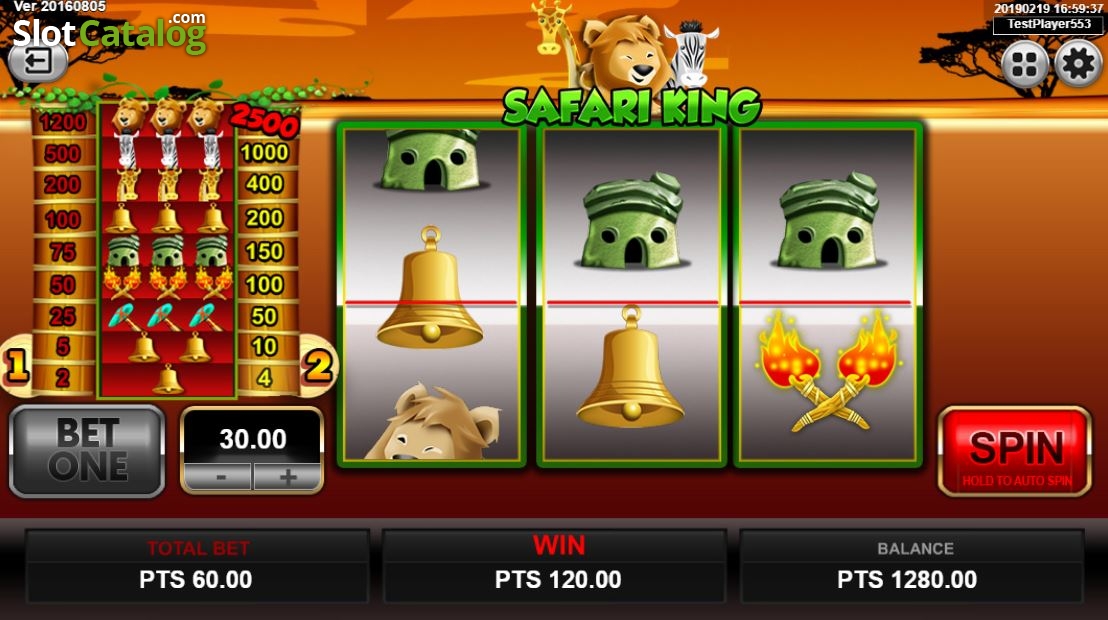Click the green hut on the middle reel
Image resolution: width=1108 pixels, height=620 pixels.
[632, 220]
